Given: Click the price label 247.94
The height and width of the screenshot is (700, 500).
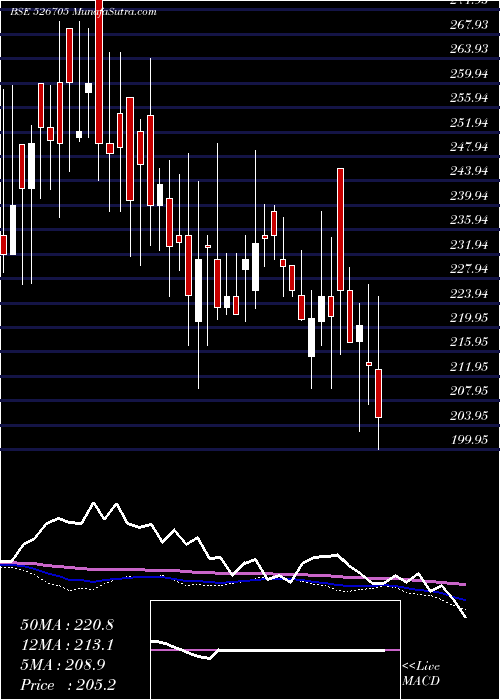Looking at the screenshot, I should 469,147.
